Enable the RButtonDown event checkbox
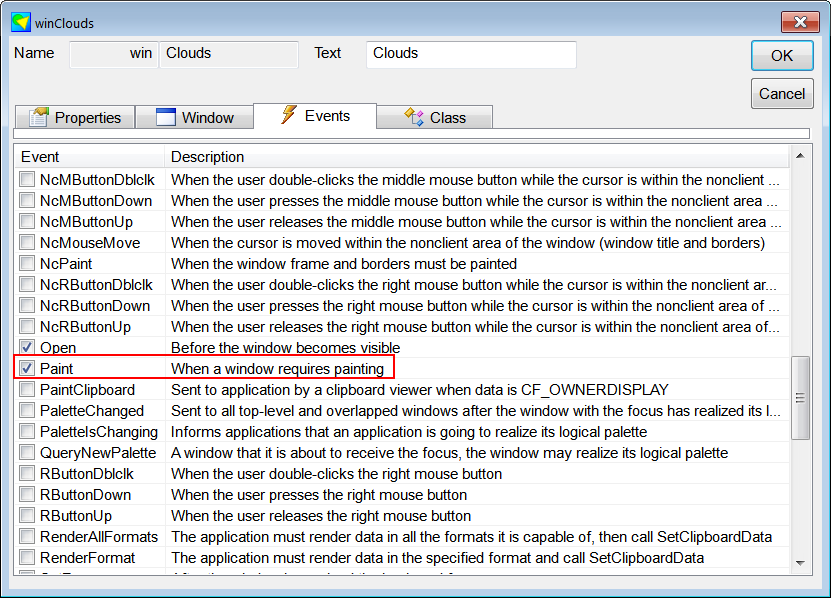Viewport: 831px width, 598px height. [x=27, y=494]
